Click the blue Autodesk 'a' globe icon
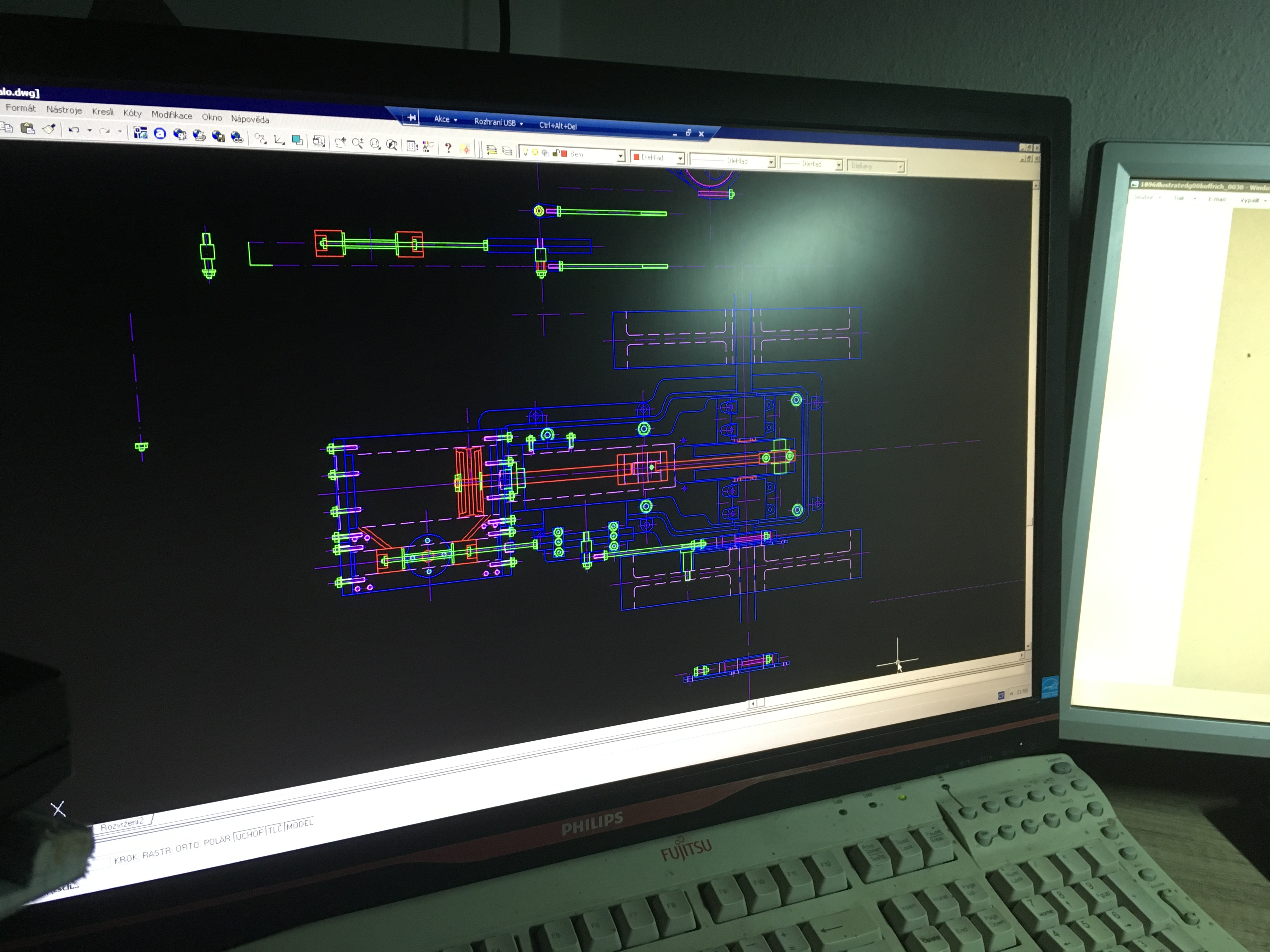Image resolution: width=1270 pixels, height=952 pixels. tap(160, 134)
